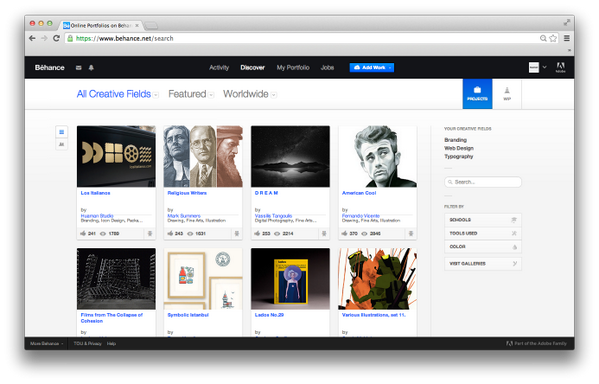Add American Cool to a collection
599x384 pixels.
411,233
